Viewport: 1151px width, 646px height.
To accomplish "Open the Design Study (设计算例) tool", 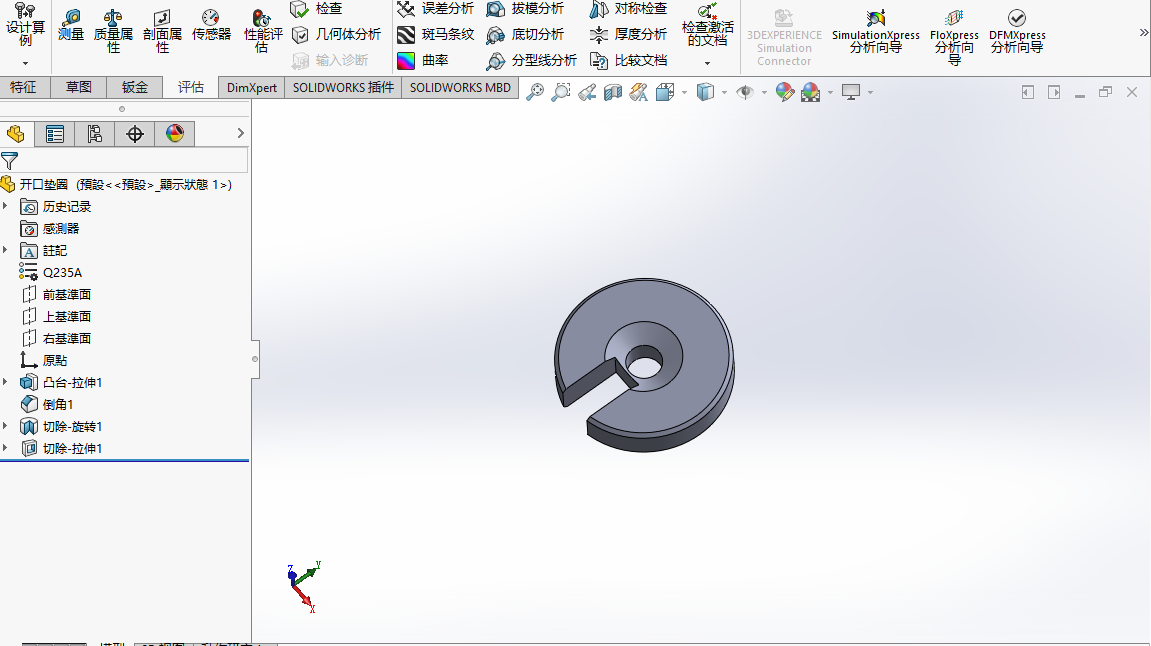I will [25, 26].
